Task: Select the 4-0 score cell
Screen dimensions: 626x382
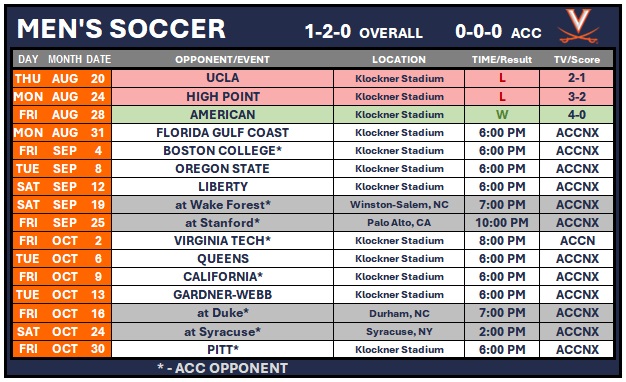Action: (x=576, y=115)
